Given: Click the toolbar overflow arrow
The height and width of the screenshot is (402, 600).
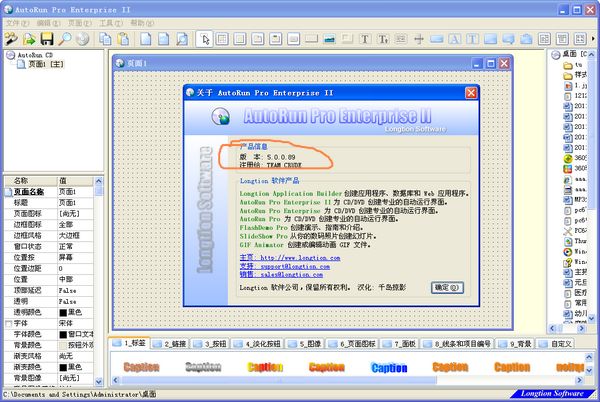Looking at the screenshot, I should click(x=593, y=39).
